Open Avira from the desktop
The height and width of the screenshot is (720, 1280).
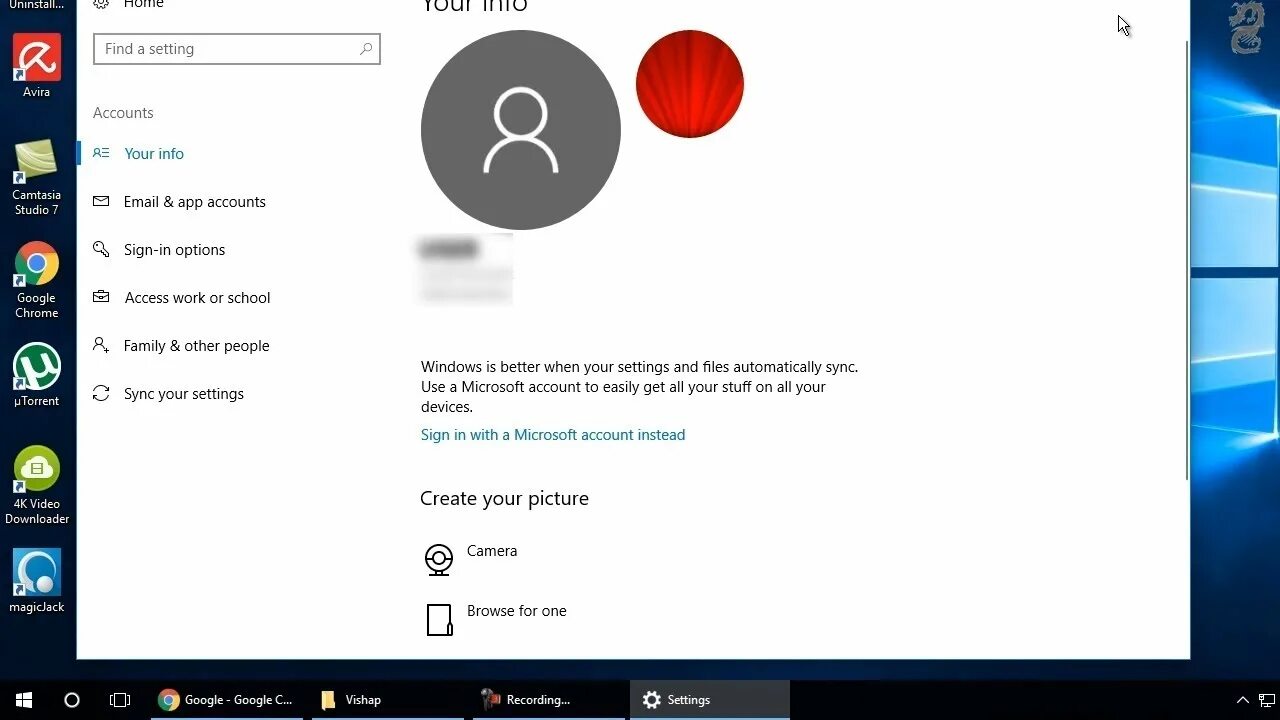(37, 60)
